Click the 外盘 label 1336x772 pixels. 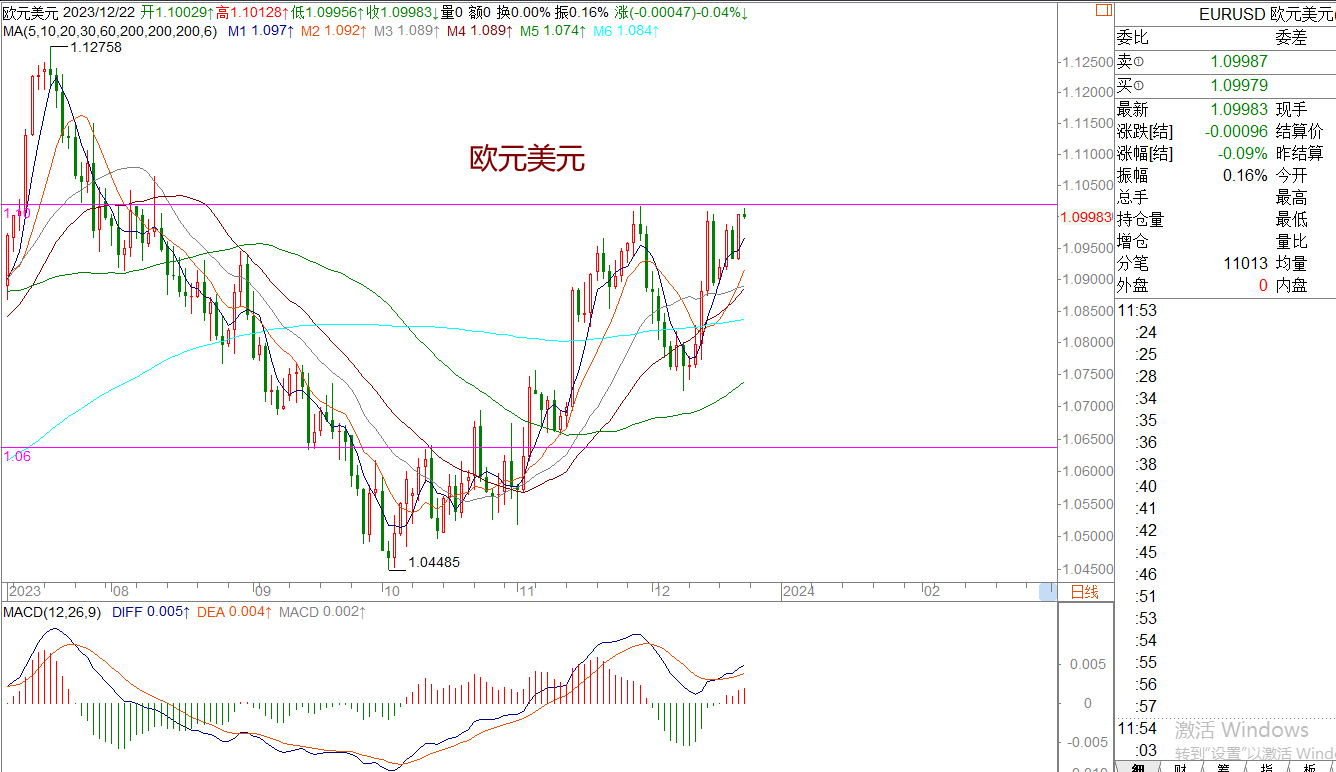[x=1132, y=285]
